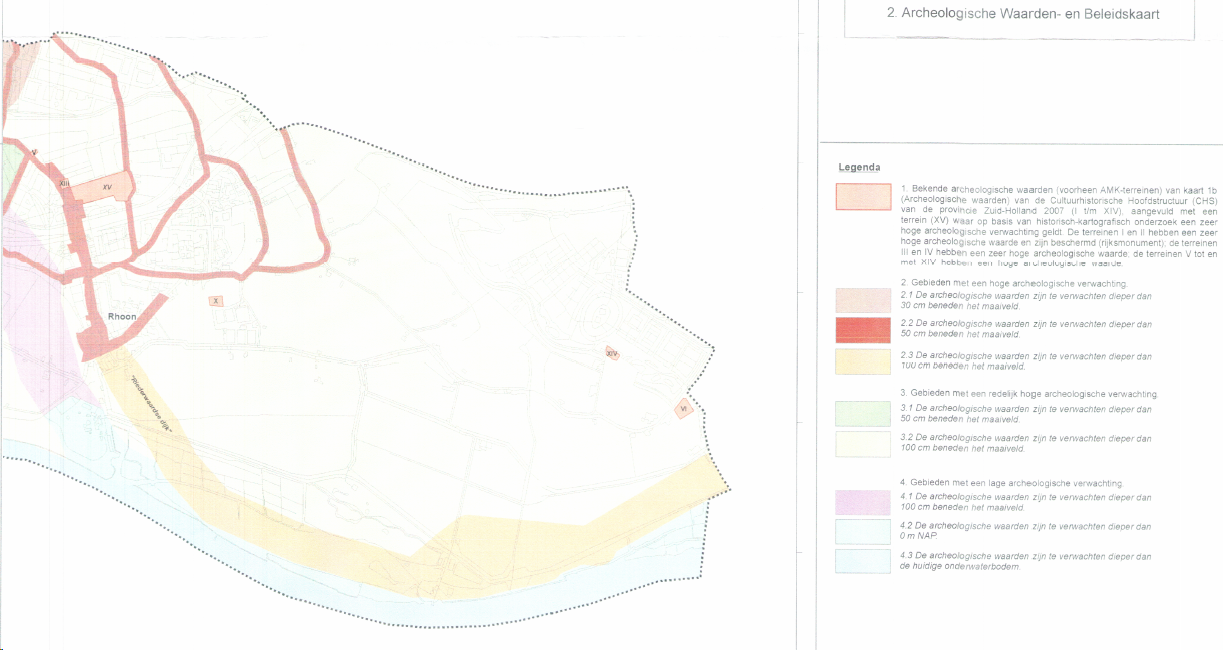Image resolution: width=1223 pixels, height=650 pixels.
Task: Click the XIII terrain label
Action: tap(64, 183)
